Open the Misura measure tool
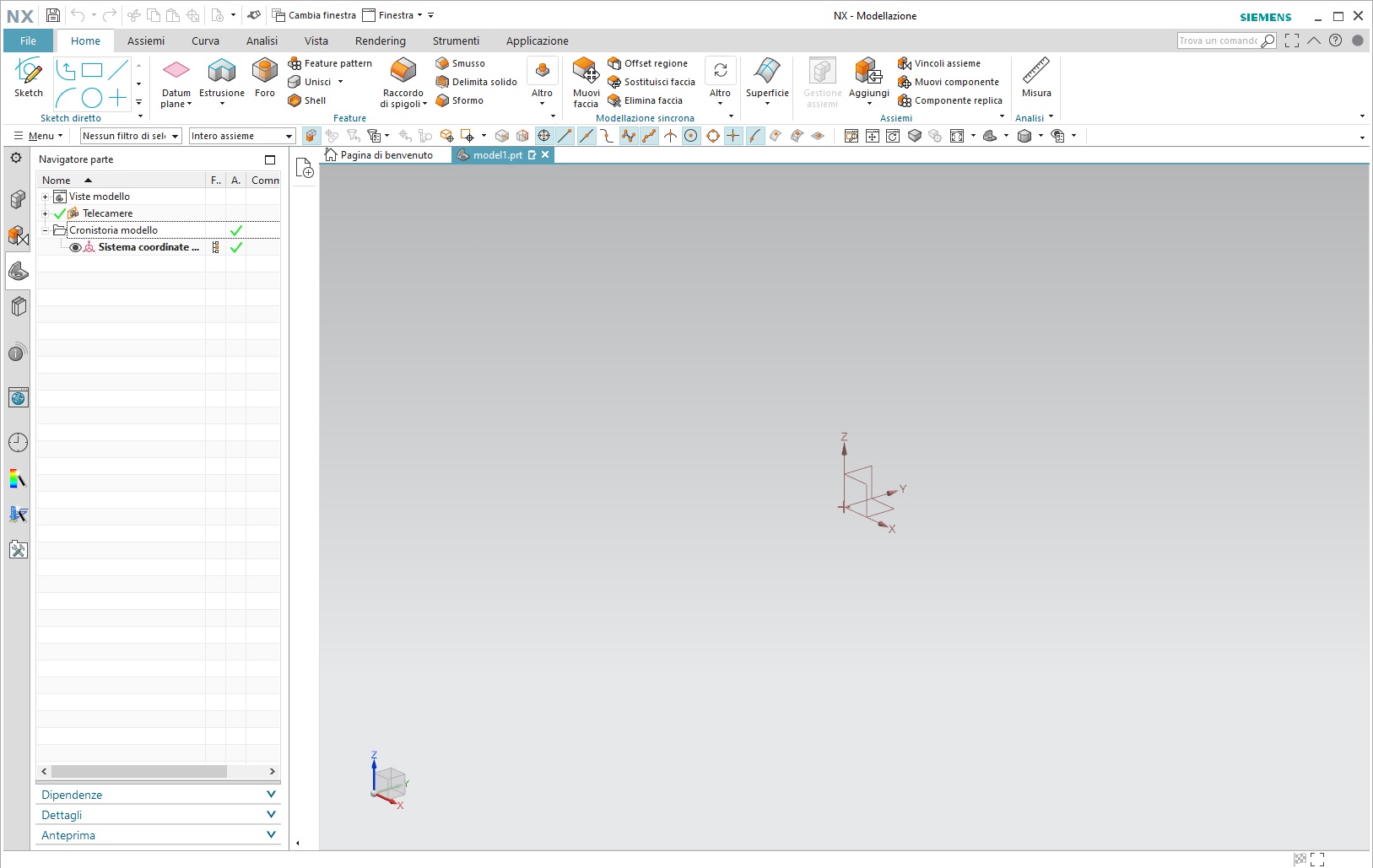 point(1036,78)
